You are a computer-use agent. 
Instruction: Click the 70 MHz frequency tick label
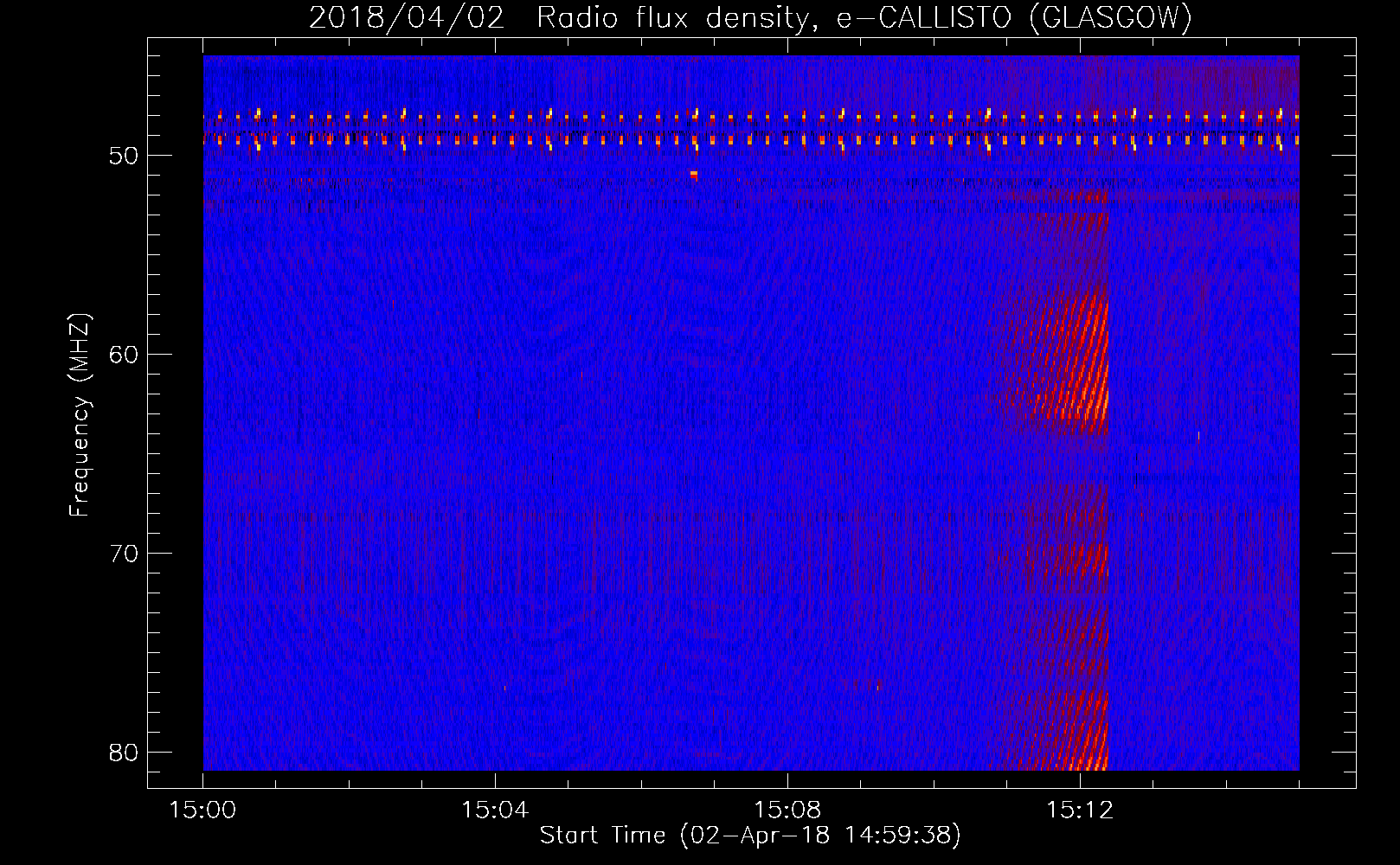click(125, 554)
